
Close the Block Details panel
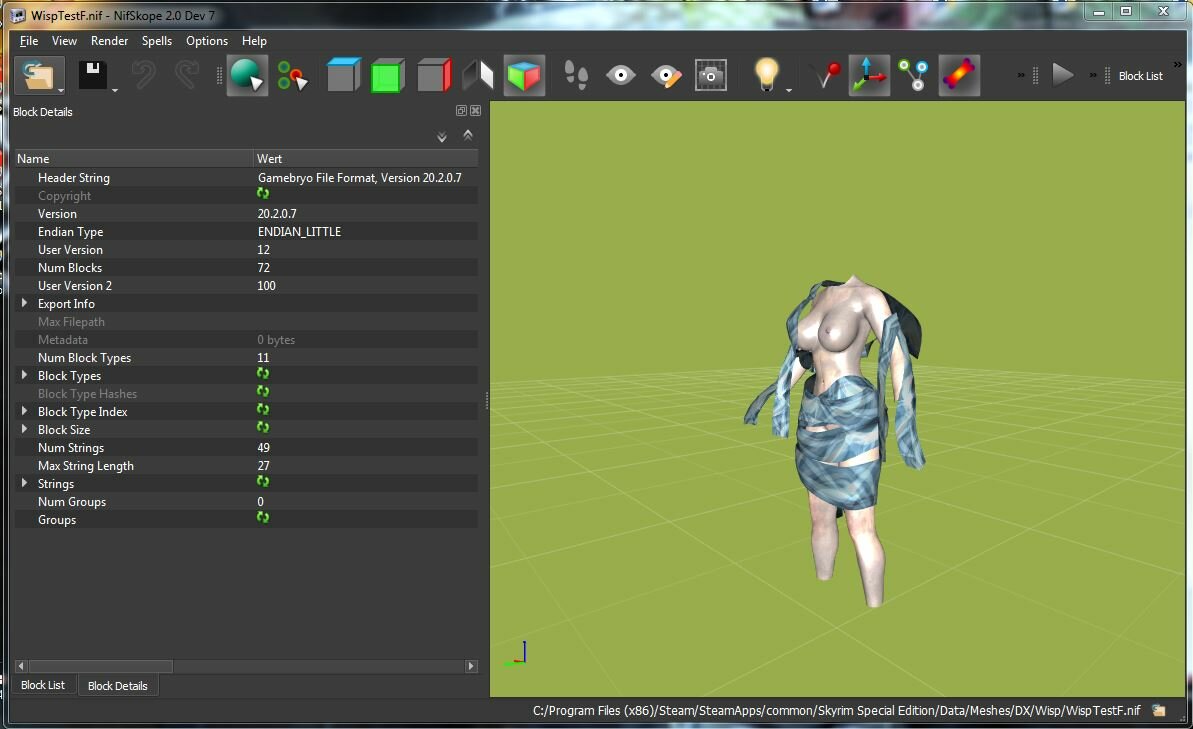click(476, 111)
